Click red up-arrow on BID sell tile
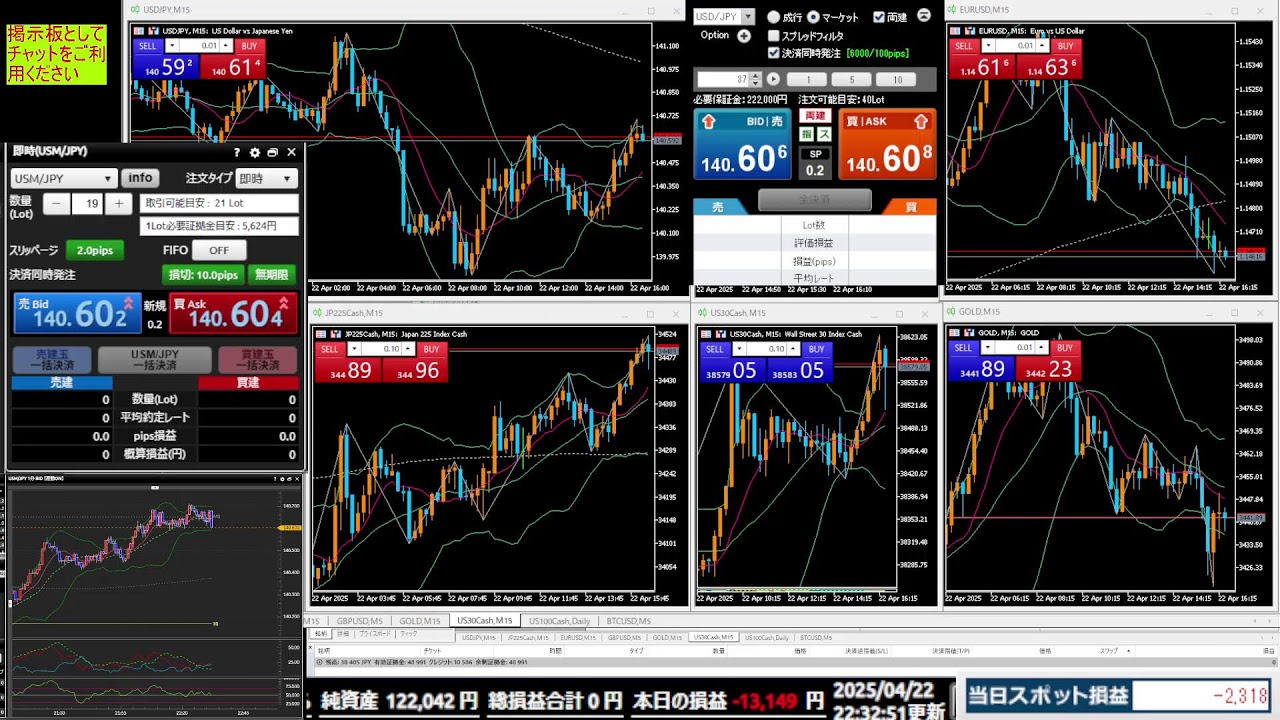 (x=710, y=122)
